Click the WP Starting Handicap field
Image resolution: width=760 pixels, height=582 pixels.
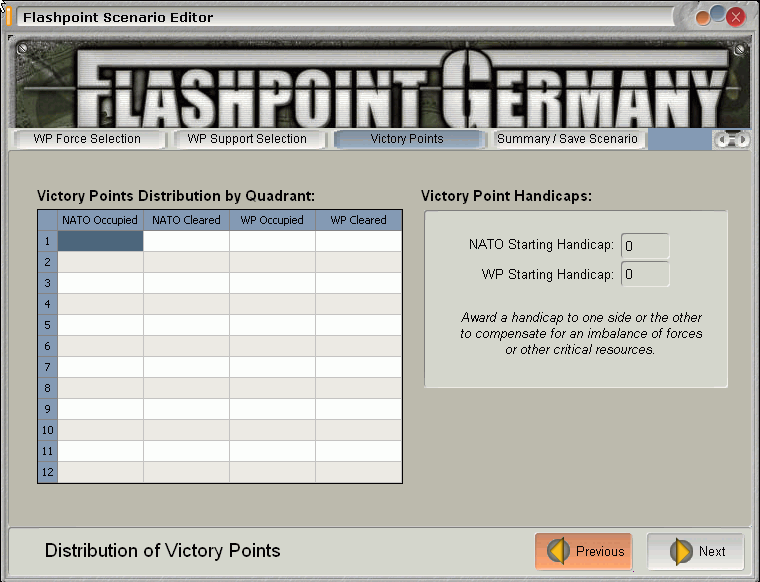click(x=645, y=274)
